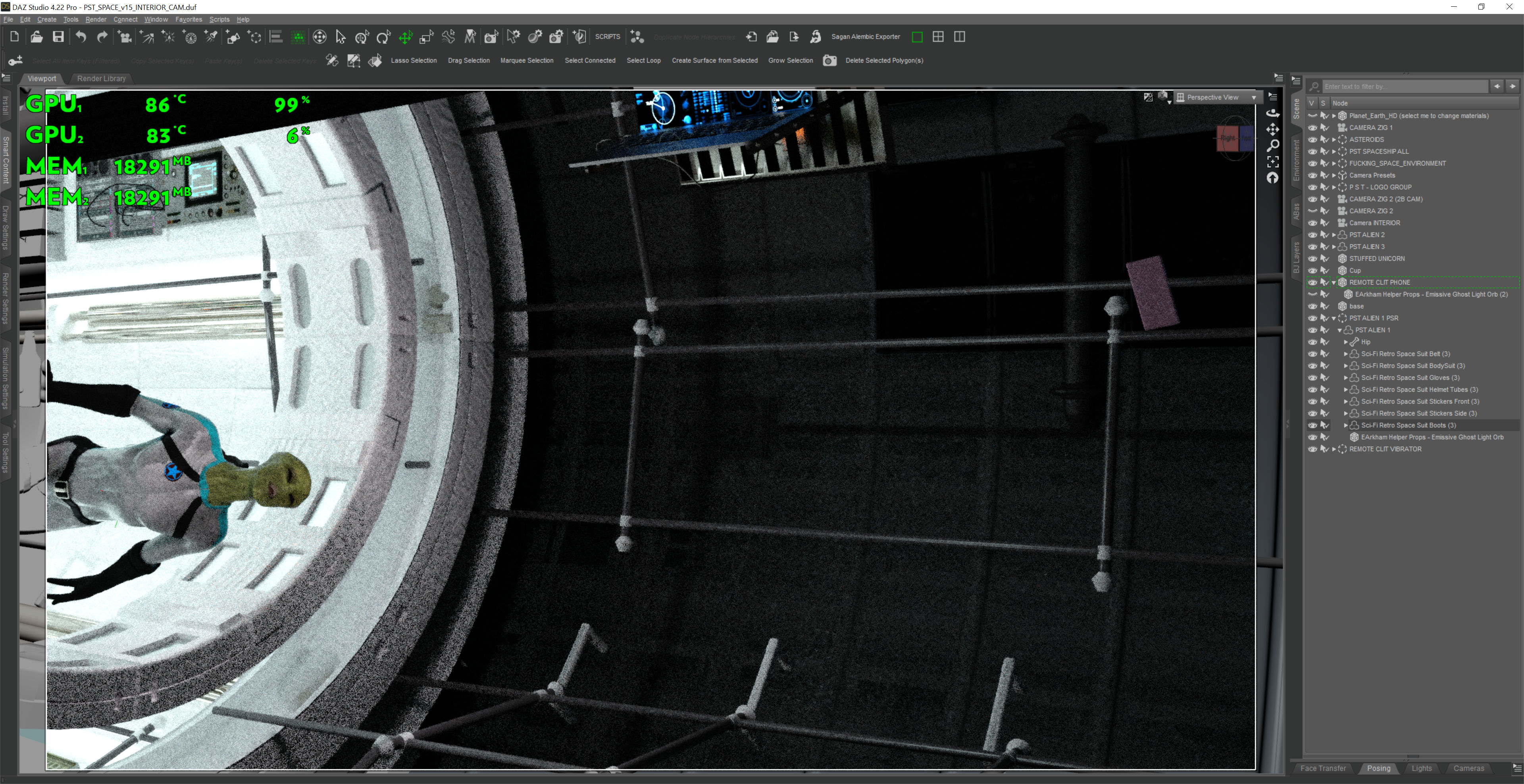This screenshot has height=784, width=1524.
Task: Click the scene filter text field
Action: point(1405,86)
